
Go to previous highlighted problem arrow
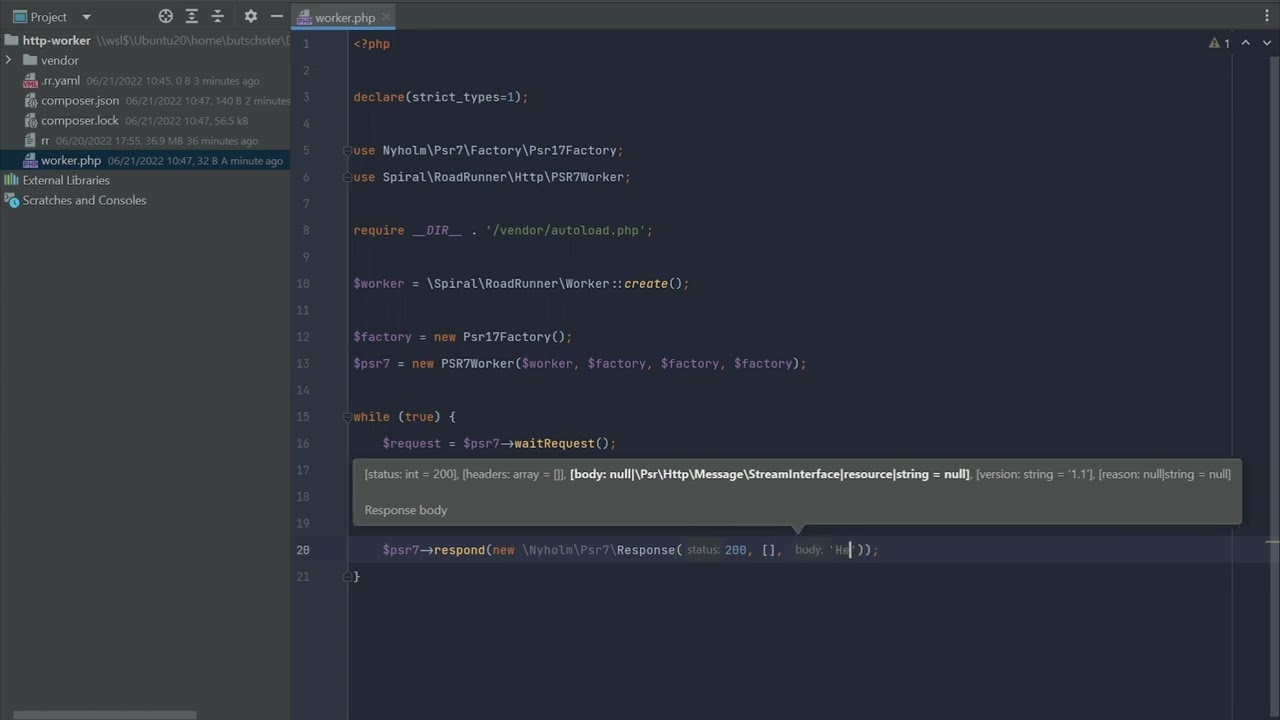pos(1246,43)
